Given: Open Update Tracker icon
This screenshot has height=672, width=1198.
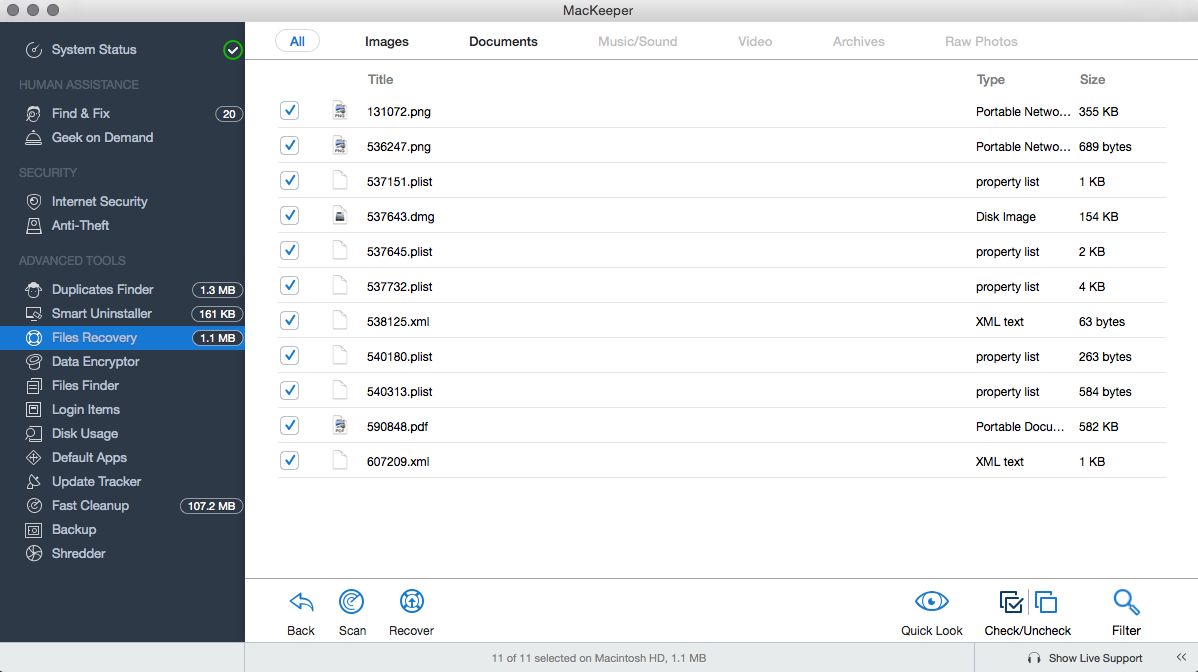Looking at the screenshot, I should 34,482.
